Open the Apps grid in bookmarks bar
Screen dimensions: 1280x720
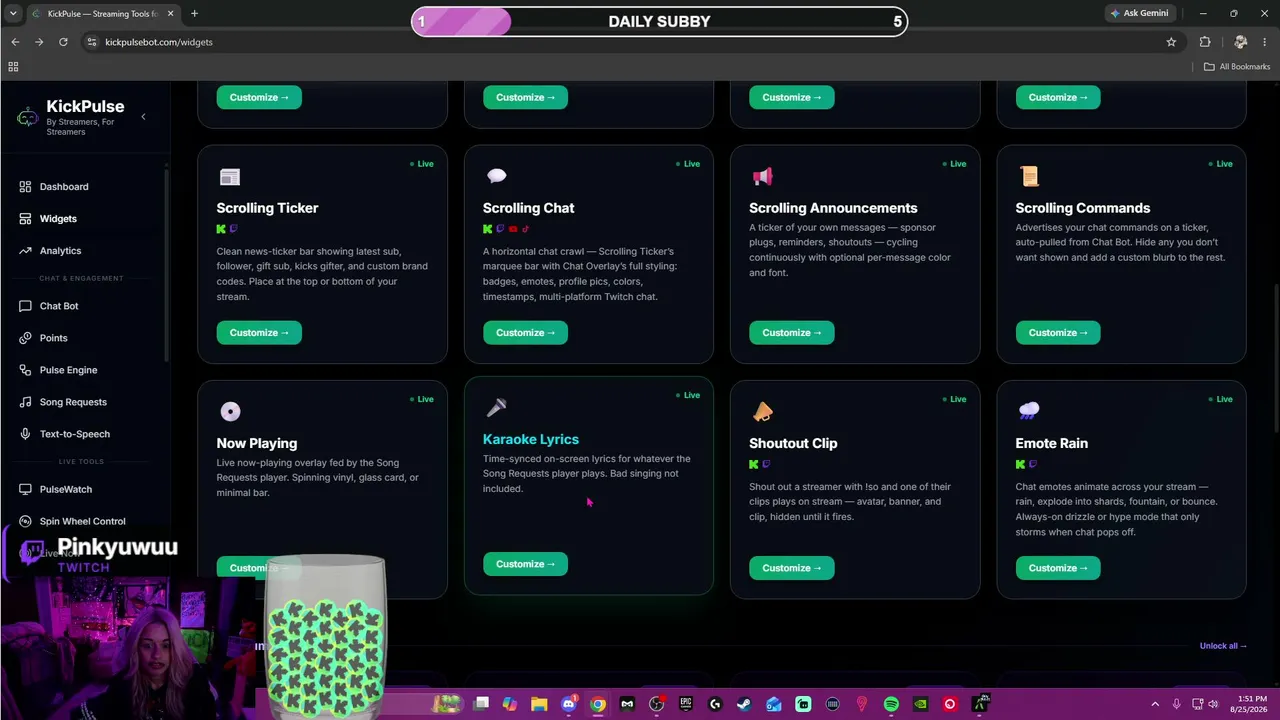[13, 67]
